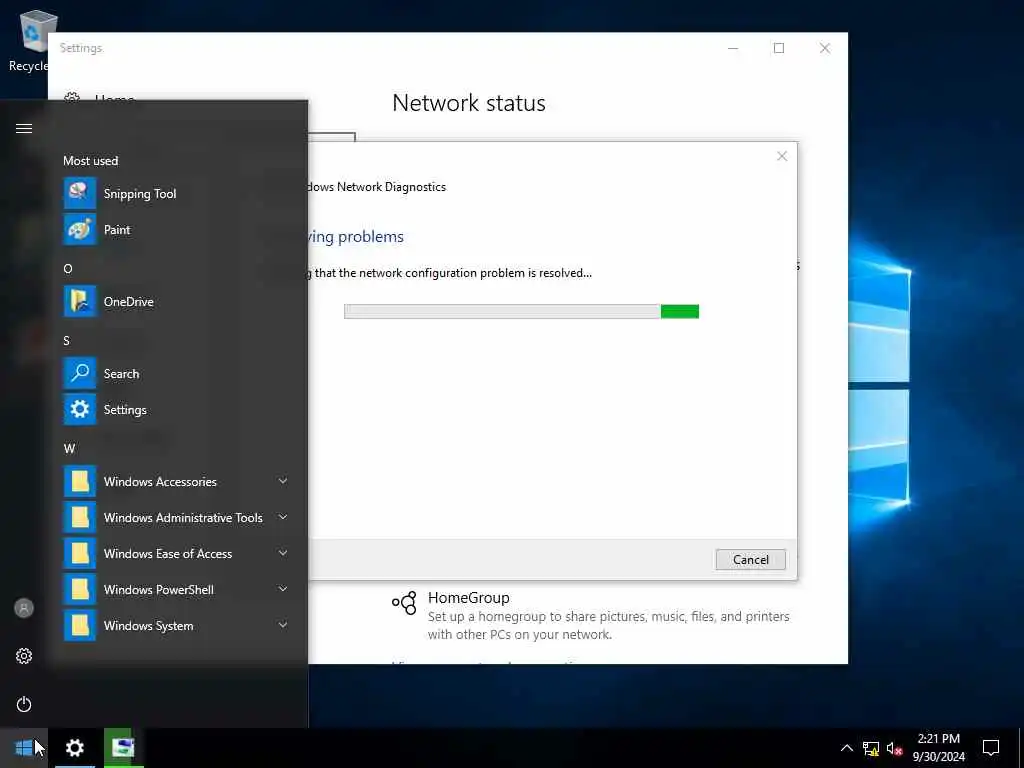The height and width of the screenshot is (768, 1024).
Task: Open the HomeGroup link in Settings
Action: click(x=468, y=598)
